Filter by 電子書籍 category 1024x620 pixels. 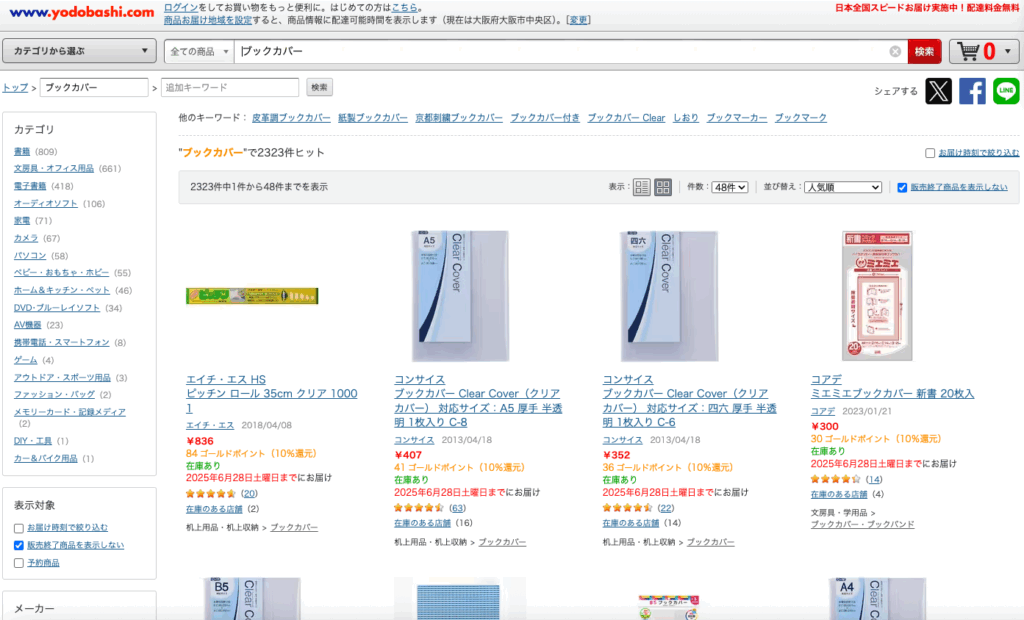(x=30, y=186)
